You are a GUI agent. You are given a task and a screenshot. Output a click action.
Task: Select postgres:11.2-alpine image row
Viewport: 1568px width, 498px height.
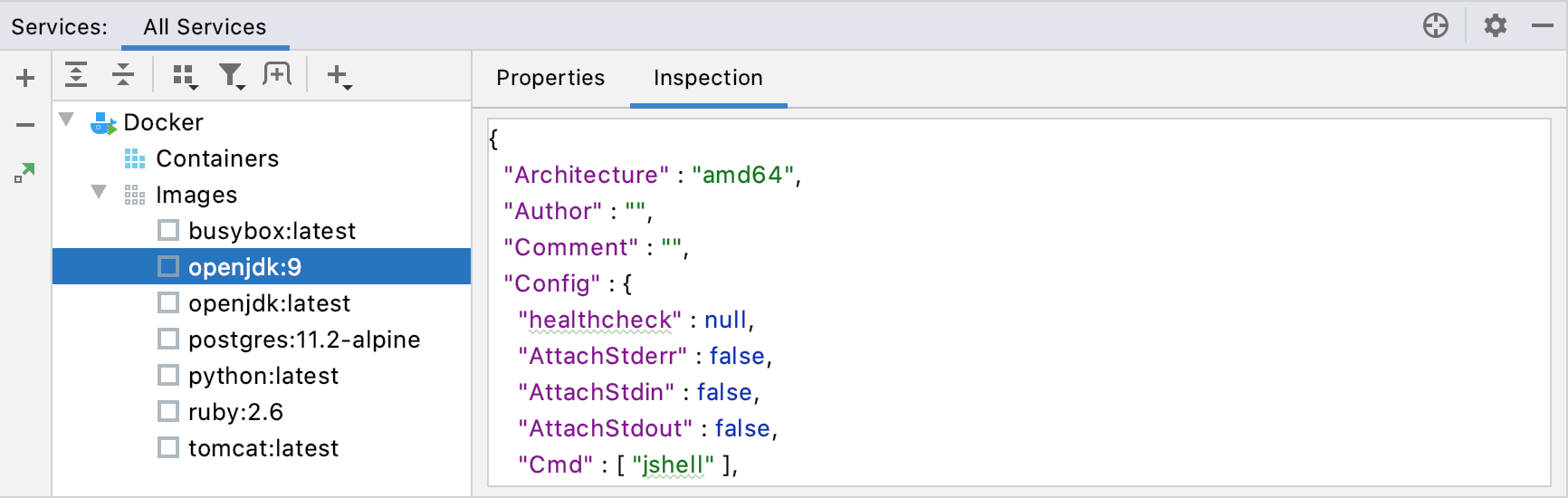(262, 340)
